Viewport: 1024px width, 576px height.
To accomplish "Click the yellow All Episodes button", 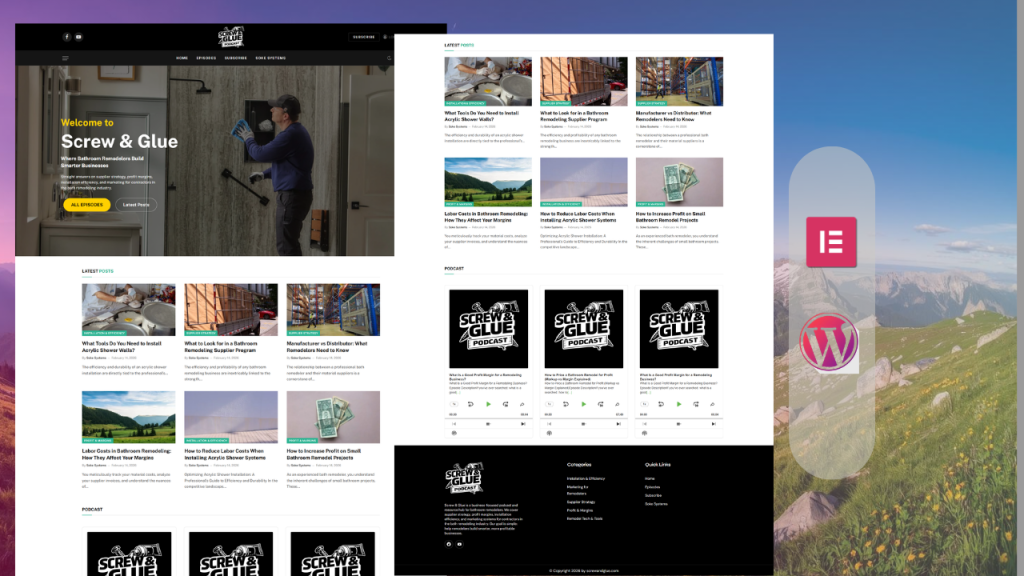I will pos(87,204).
